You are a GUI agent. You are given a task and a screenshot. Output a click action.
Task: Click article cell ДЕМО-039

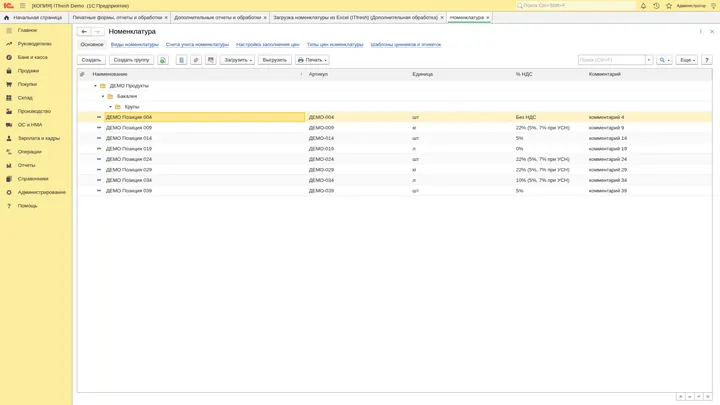(321, 191)
